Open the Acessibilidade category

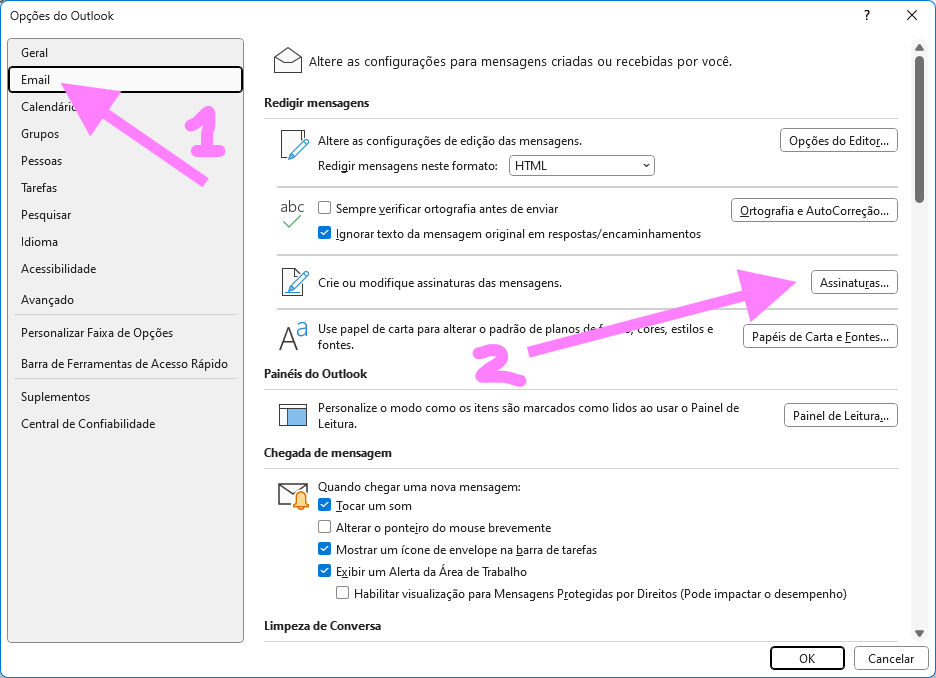pos(125,269)
